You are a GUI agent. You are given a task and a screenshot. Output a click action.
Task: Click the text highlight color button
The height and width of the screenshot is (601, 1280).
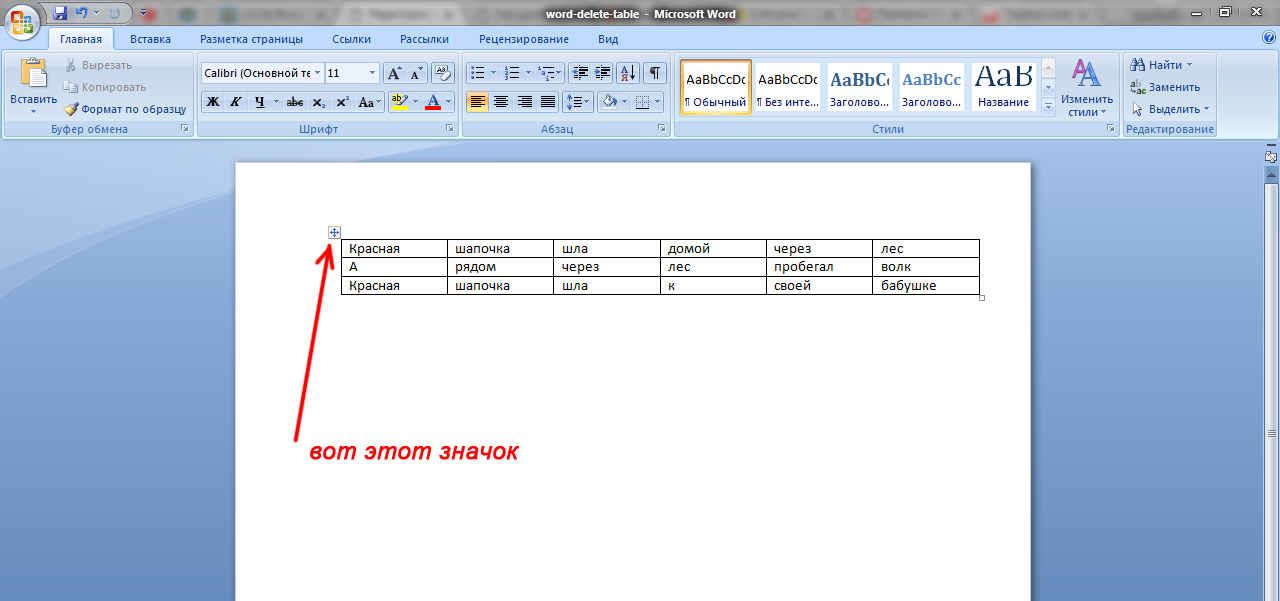(x=399, y=102)
